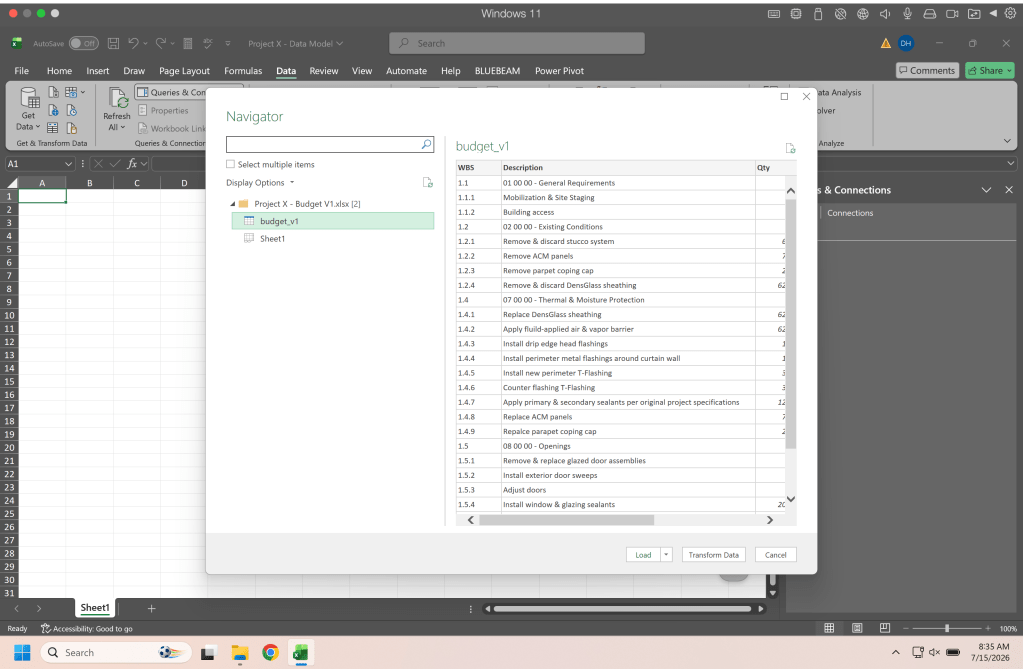Click the Search box in the Excel title bar
Screen dimensions: 1023x669
pyautogui.click(x=517, y=43)
